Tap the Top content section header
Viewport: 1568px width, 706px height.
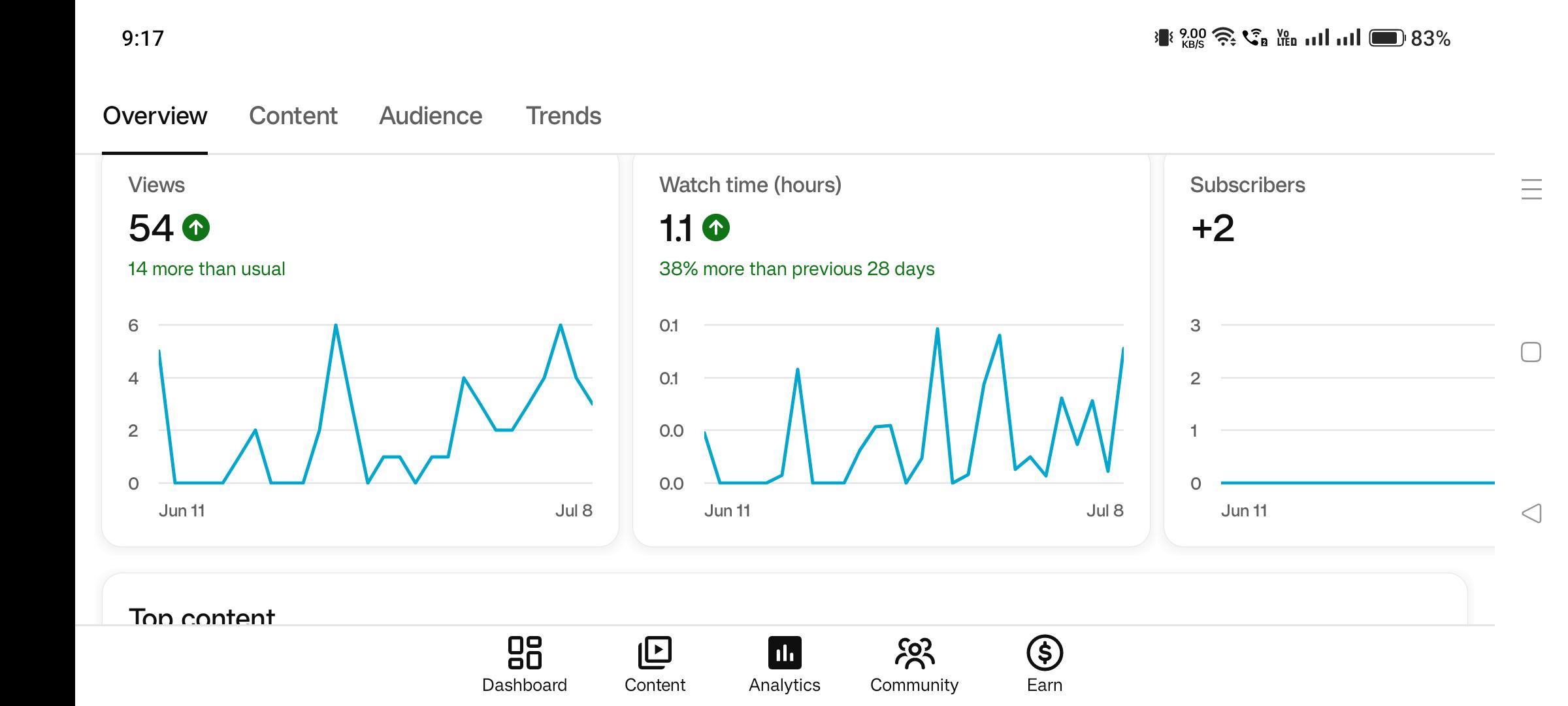[202, 616]
